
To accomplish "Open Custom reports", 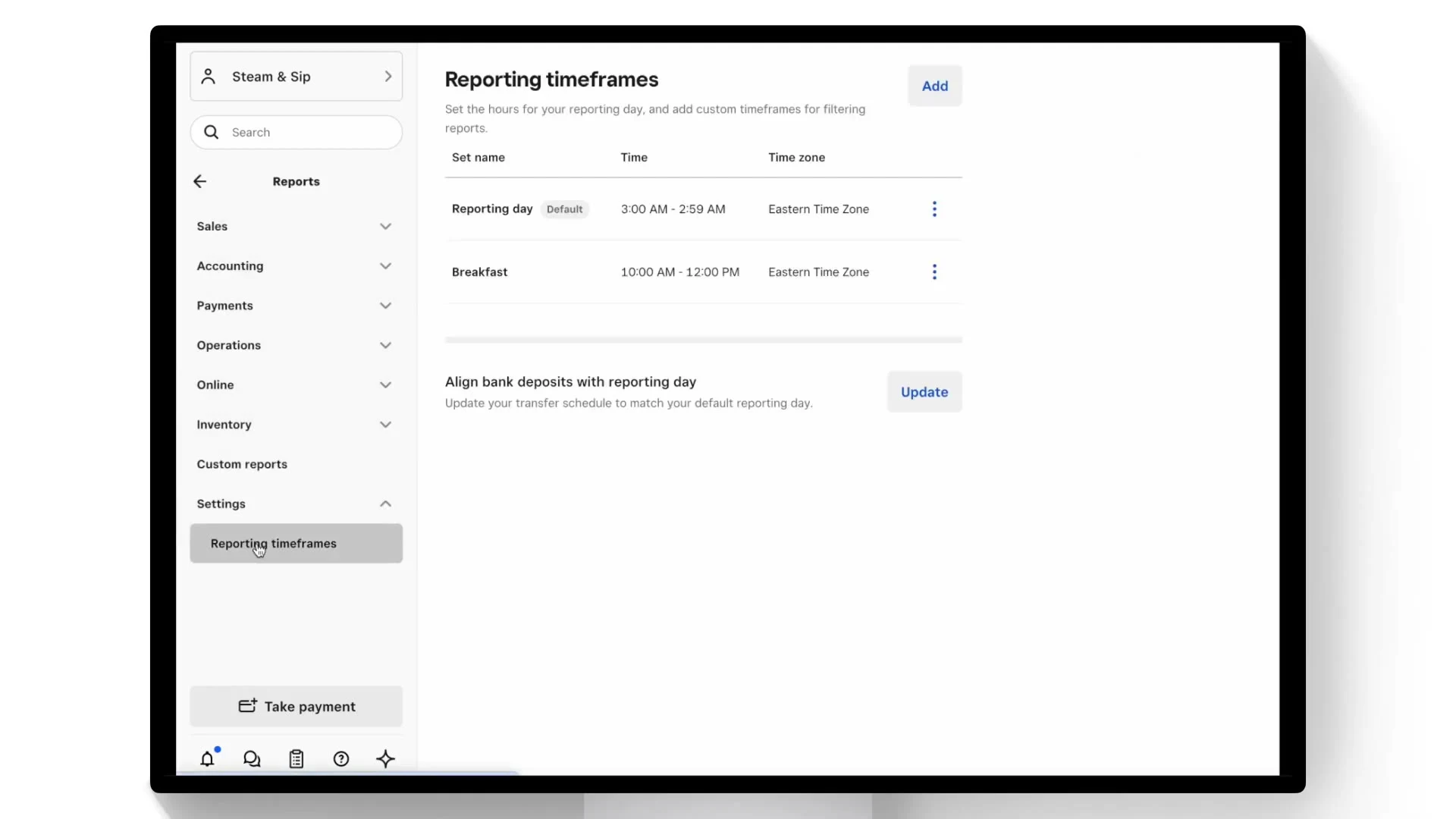I will (296, 464).
